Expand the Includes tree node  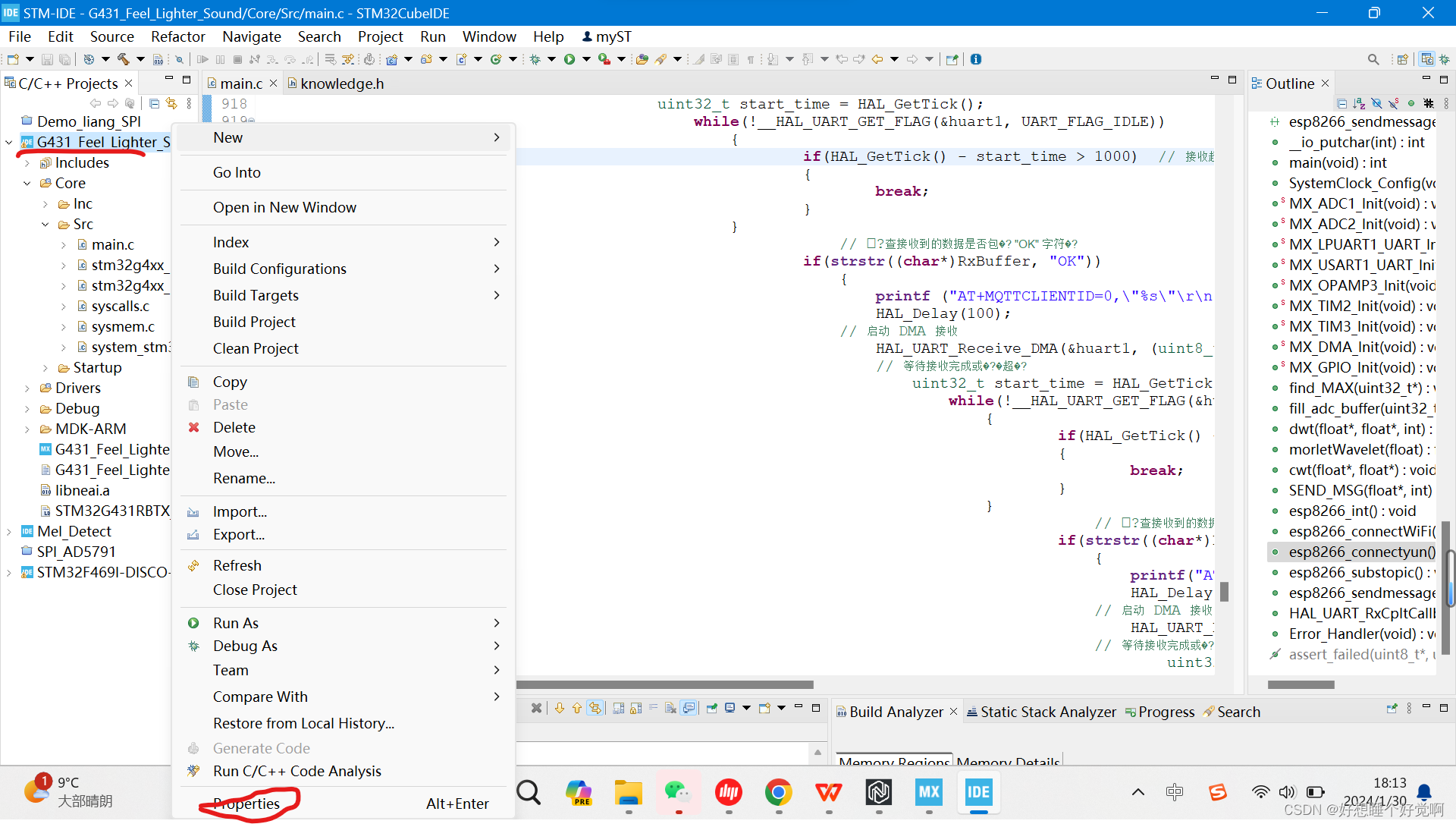(x=27, y=163)
